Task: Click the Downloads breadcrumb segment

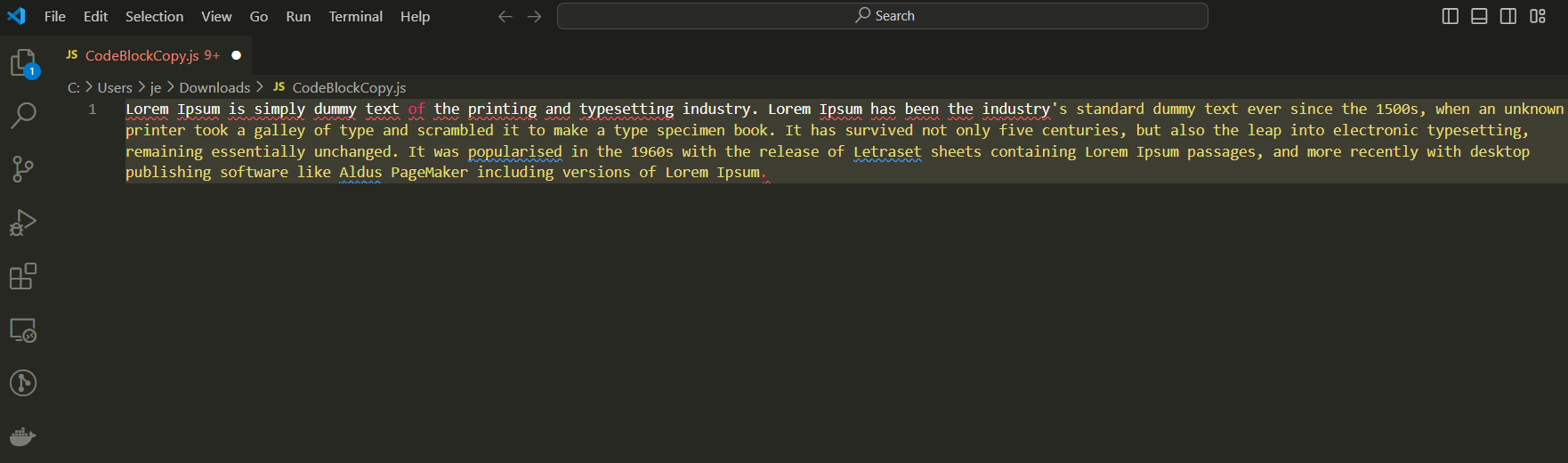Action: click(214, 87)
